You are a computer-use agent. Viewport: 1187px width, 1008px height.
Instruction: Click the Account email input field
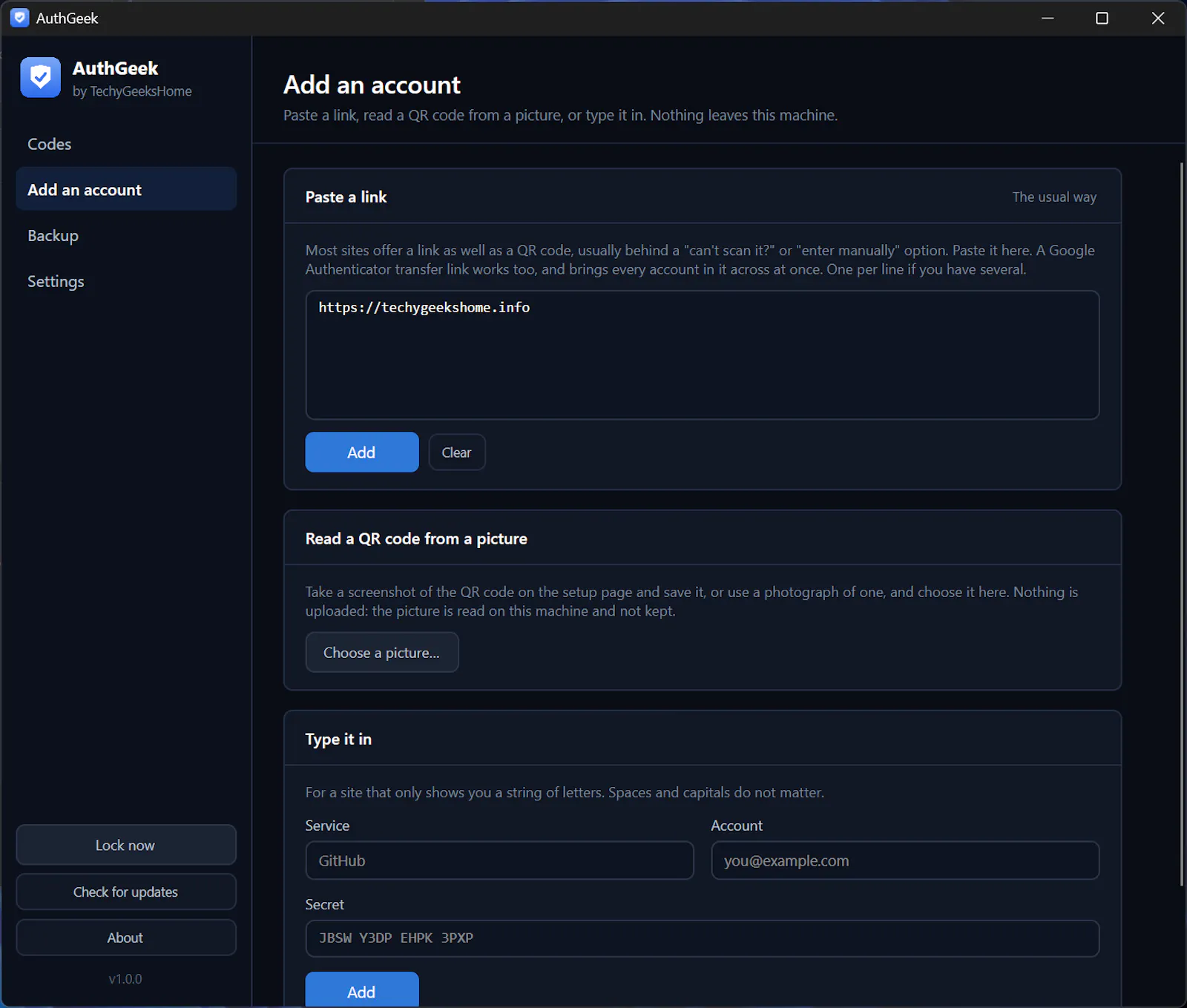905,860
